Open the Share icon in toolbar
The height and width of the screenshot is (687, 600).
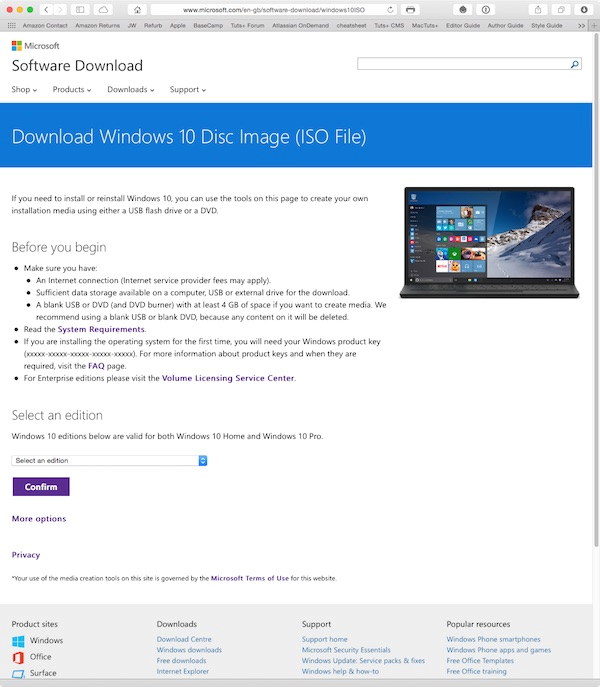coord(538,9)
